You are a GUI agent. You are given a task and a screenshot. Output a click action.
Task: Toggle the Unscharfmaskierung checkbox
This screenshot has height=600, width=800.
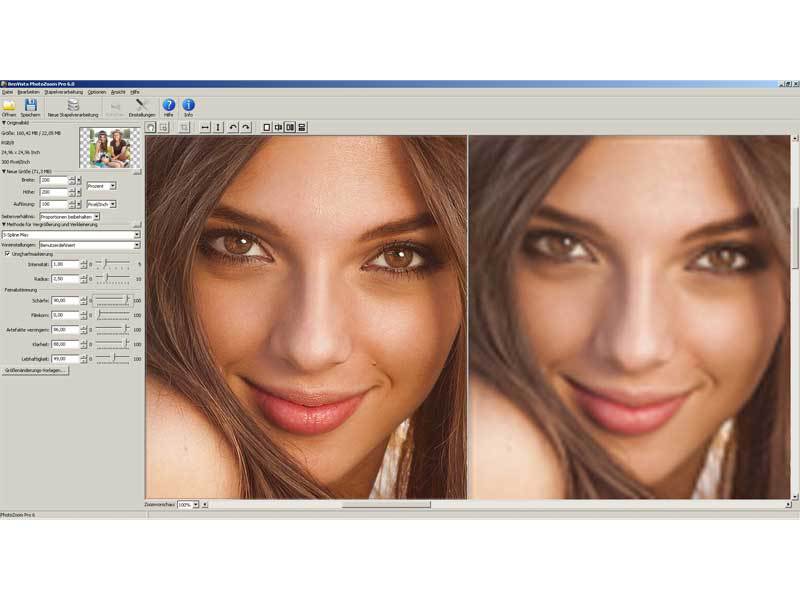pyautogui.click(x=7, y=254)
